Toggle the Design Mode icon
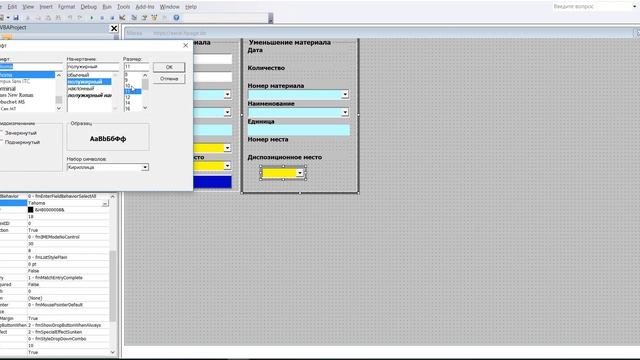 (x=122, y=18)
